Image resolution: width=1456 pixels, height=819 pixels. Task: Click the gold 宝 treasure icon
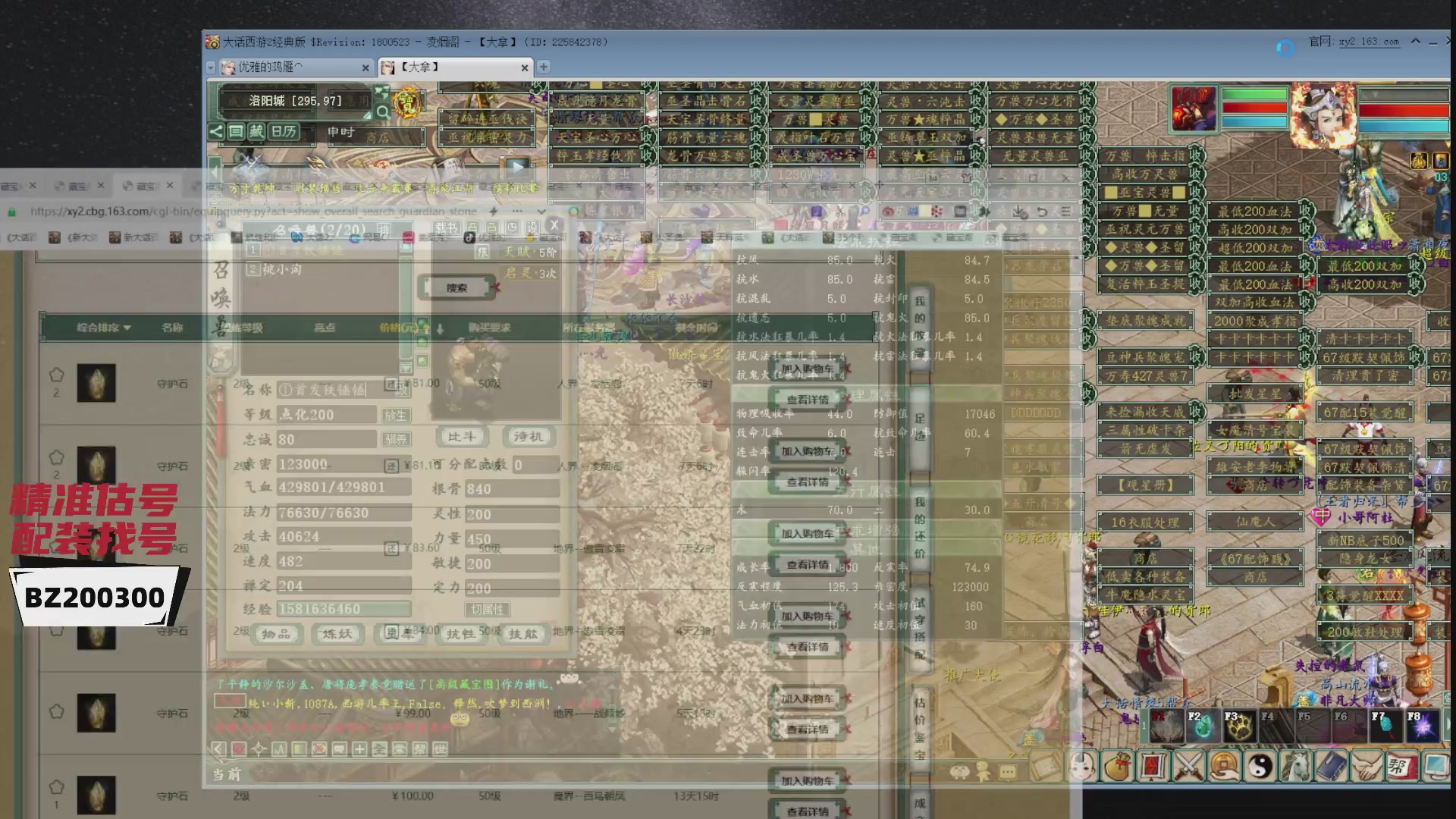[408, 103]
